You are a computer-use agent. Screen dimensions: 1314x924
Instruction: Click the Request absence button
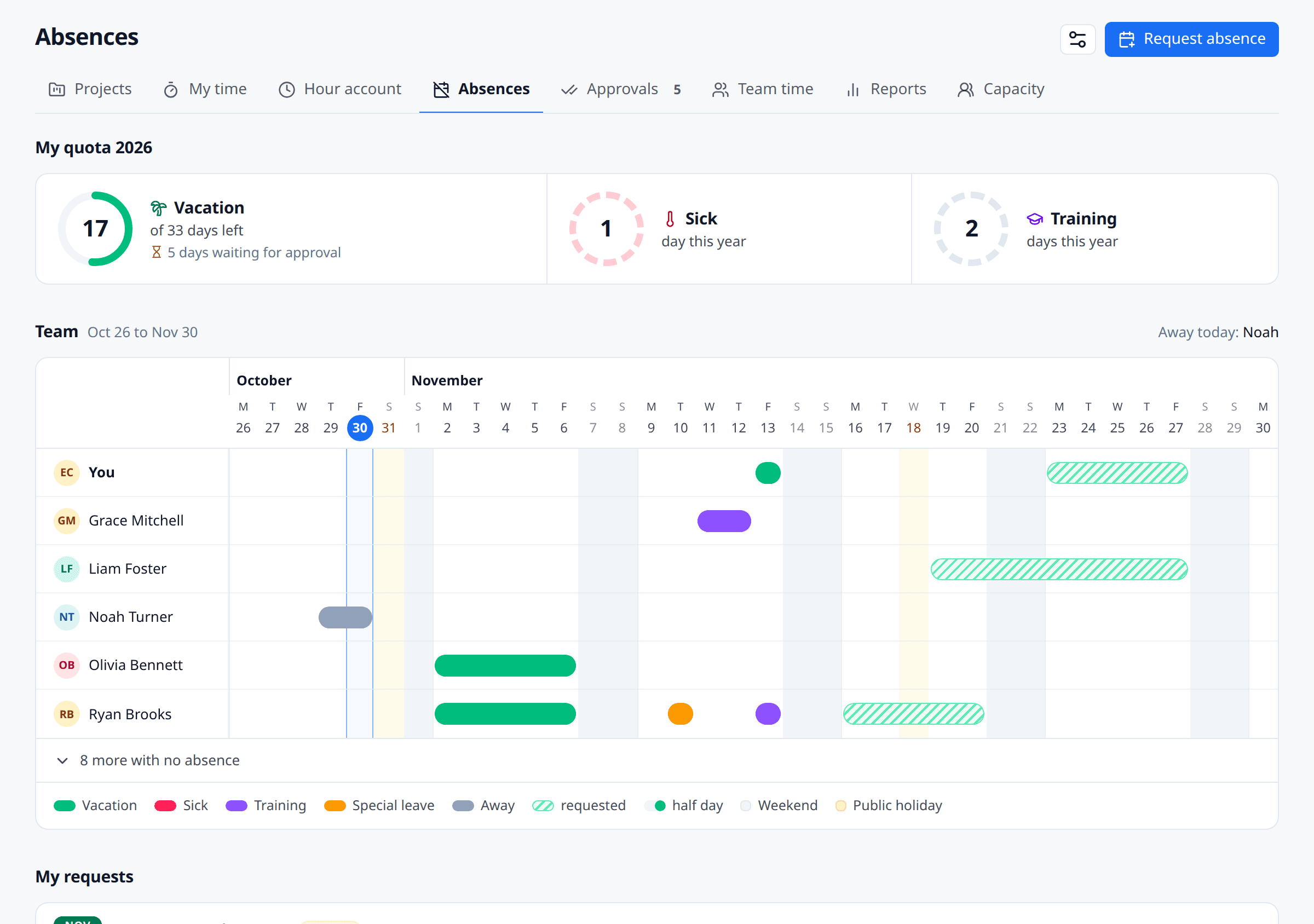click(1191, 39)
